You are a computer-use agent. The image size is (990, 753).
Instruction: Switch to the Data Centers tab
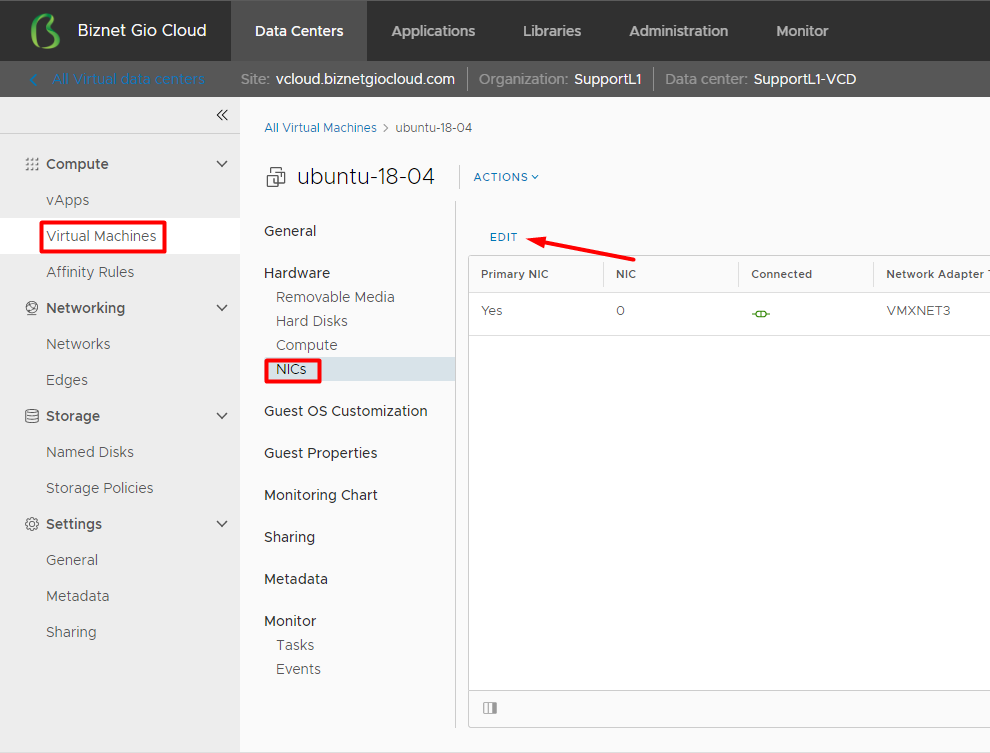point(299,31)
